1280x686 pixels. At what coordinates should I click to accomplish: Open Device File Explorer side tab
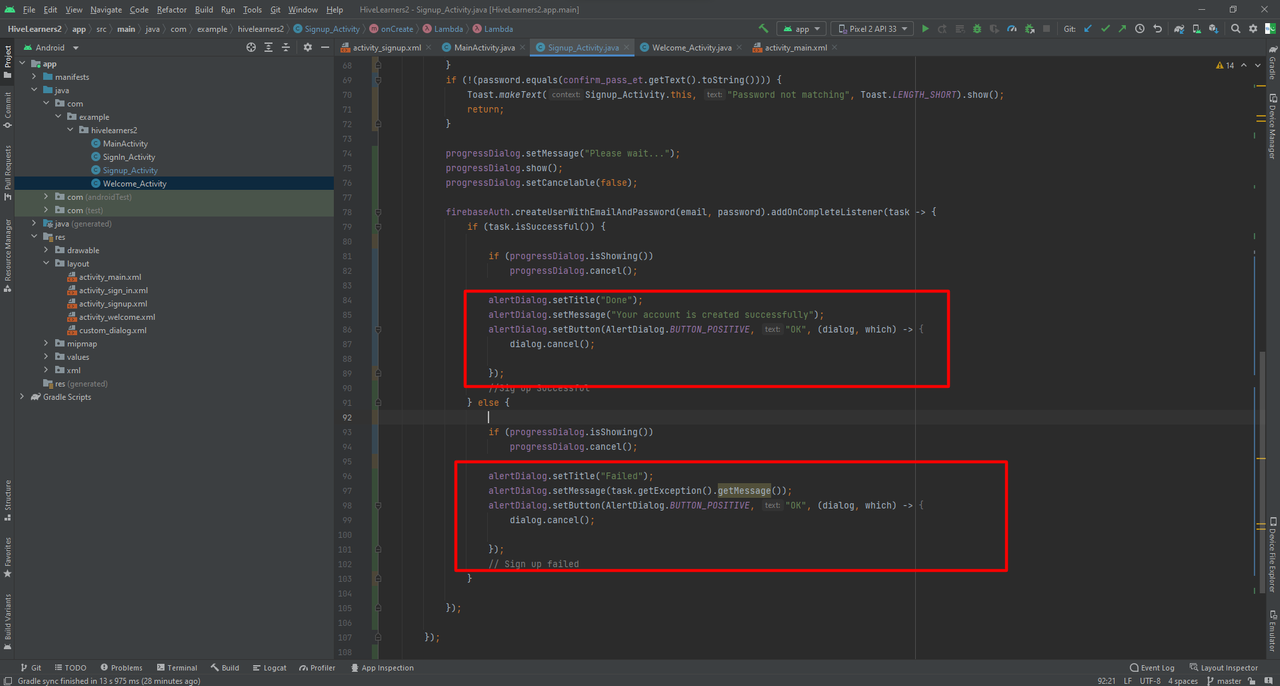pyautogui.click(x=1272, y=555)
